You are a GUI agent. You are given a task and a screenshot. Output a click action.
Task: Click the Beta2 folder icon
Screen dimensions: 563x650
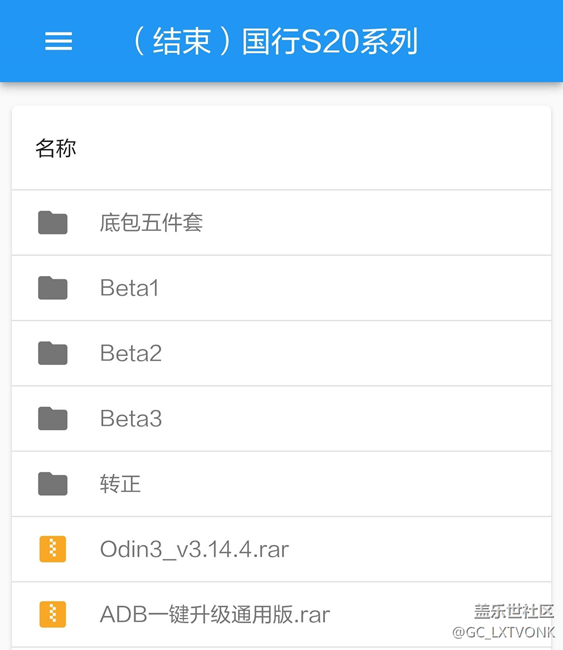click(x=53, y=353)
